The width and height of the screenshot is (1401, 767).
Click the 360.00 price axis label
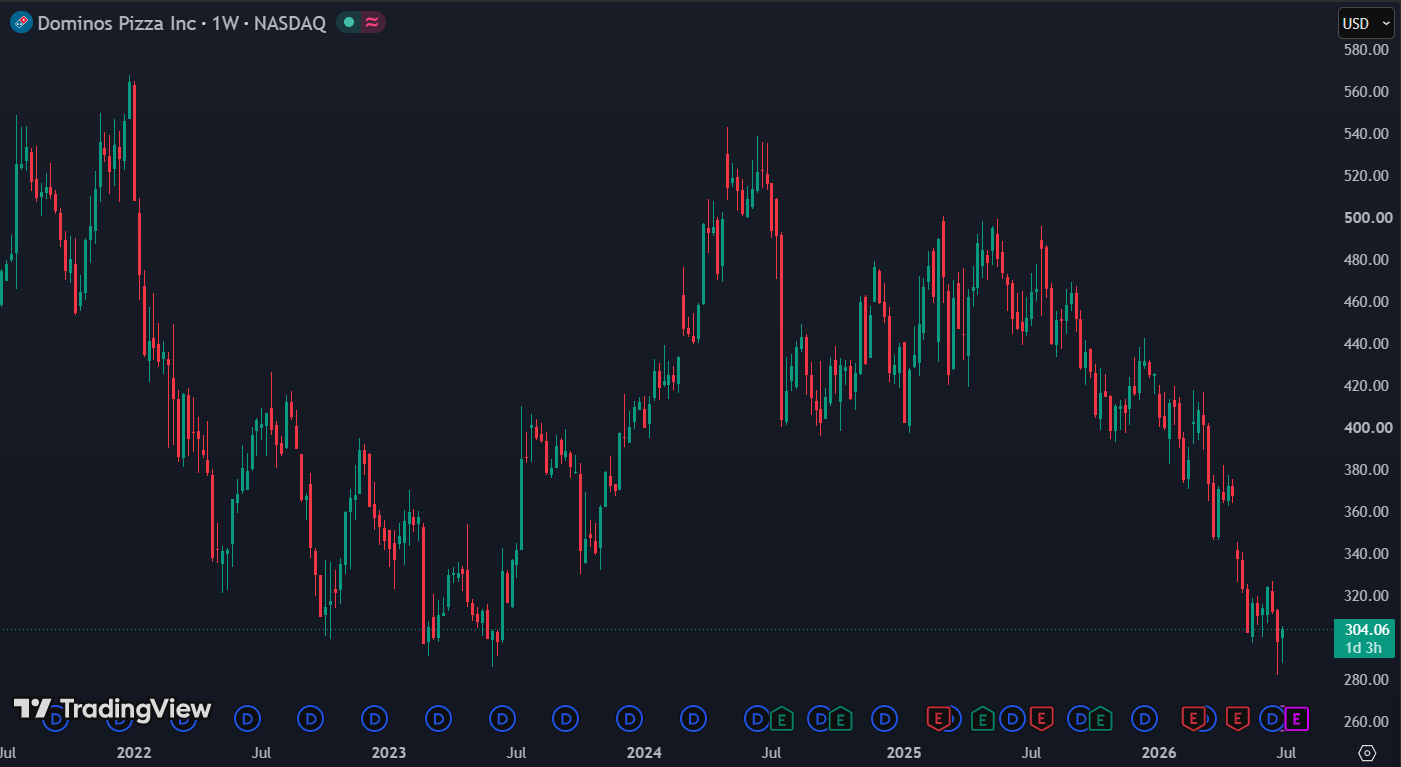(1368, 511)
